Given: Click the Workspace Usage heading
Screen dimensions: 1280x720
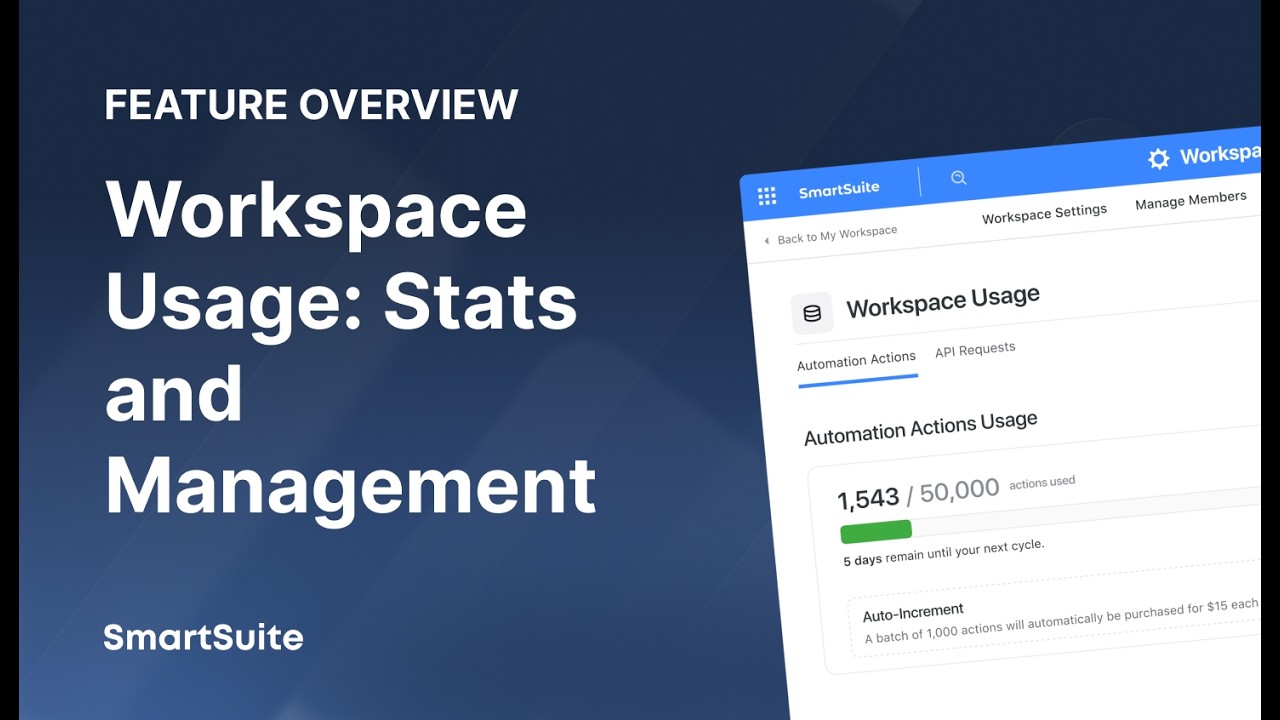Looking at the screenshot, I should click(943, 301).
